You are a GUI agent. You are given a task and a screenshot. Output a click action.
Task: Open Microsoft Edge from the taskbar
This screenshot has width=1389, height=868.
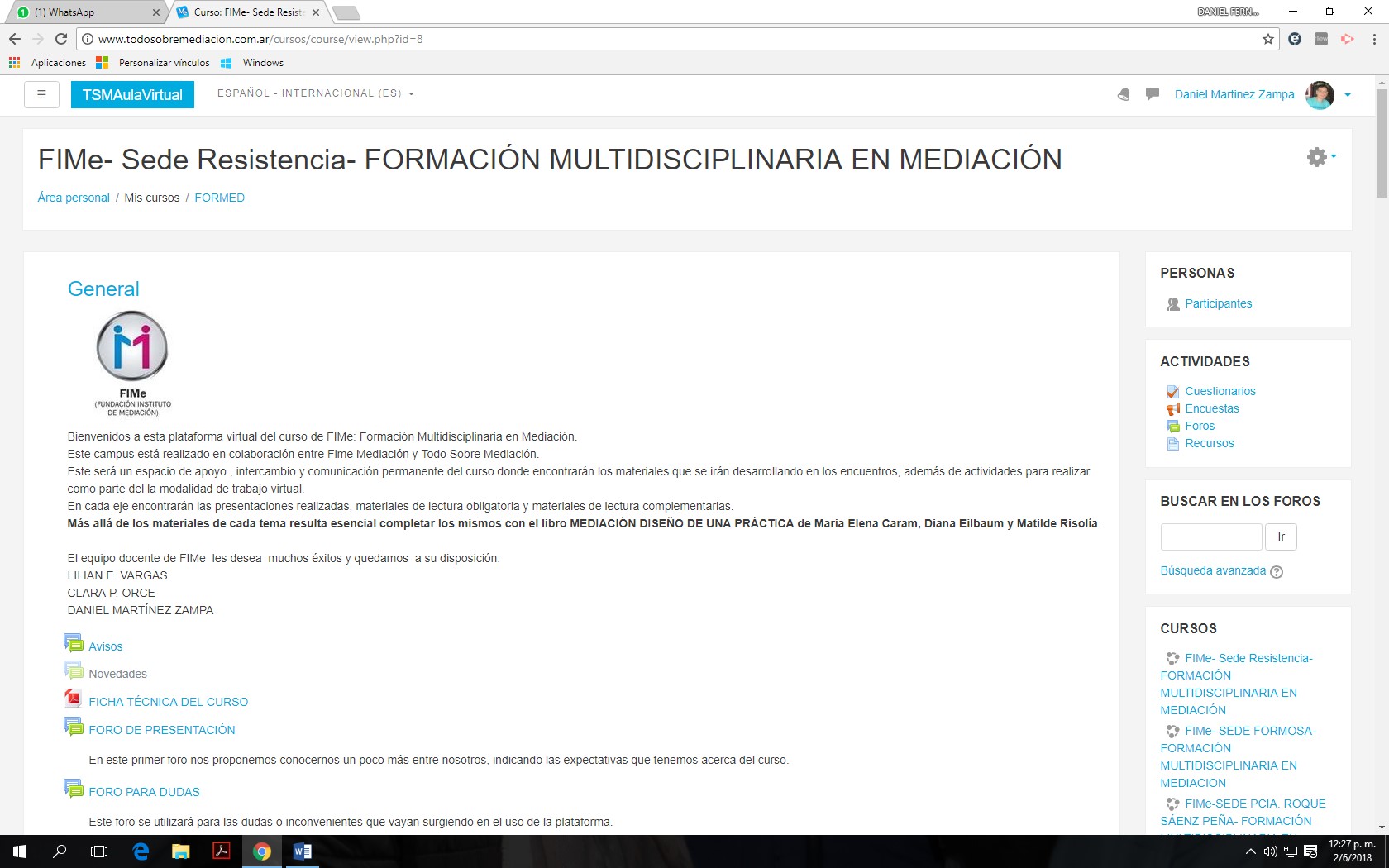pos(141,851)
